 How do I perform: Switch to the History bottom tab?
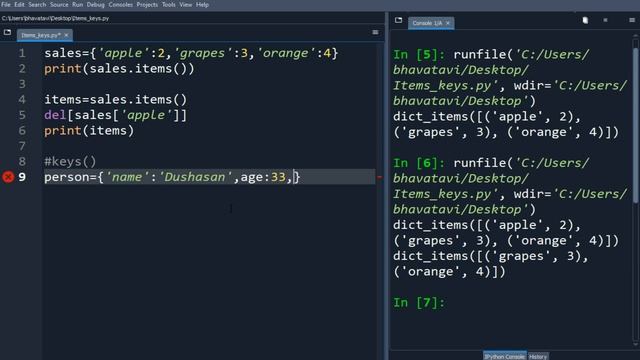(538, 356)
